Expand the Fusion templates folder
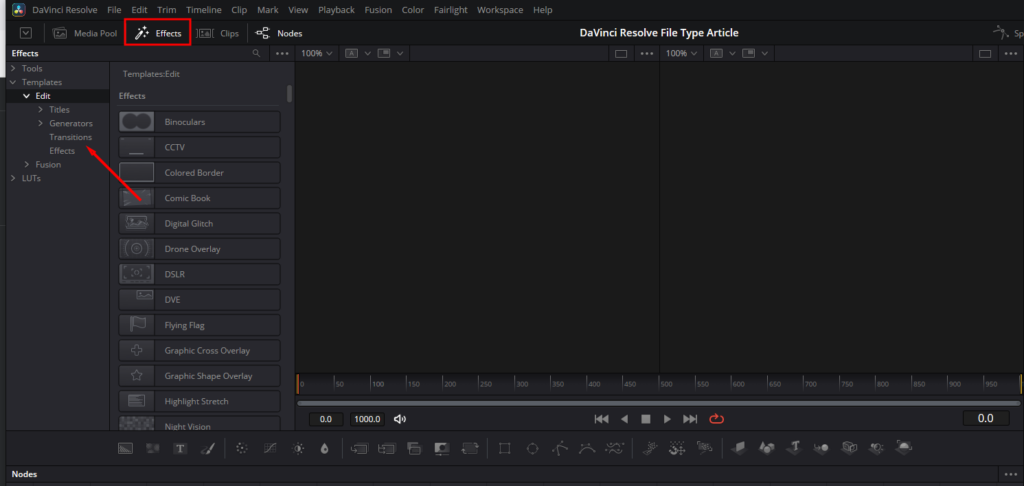The width and height of the screenshot is (1024, 486). tap(27, 165)
